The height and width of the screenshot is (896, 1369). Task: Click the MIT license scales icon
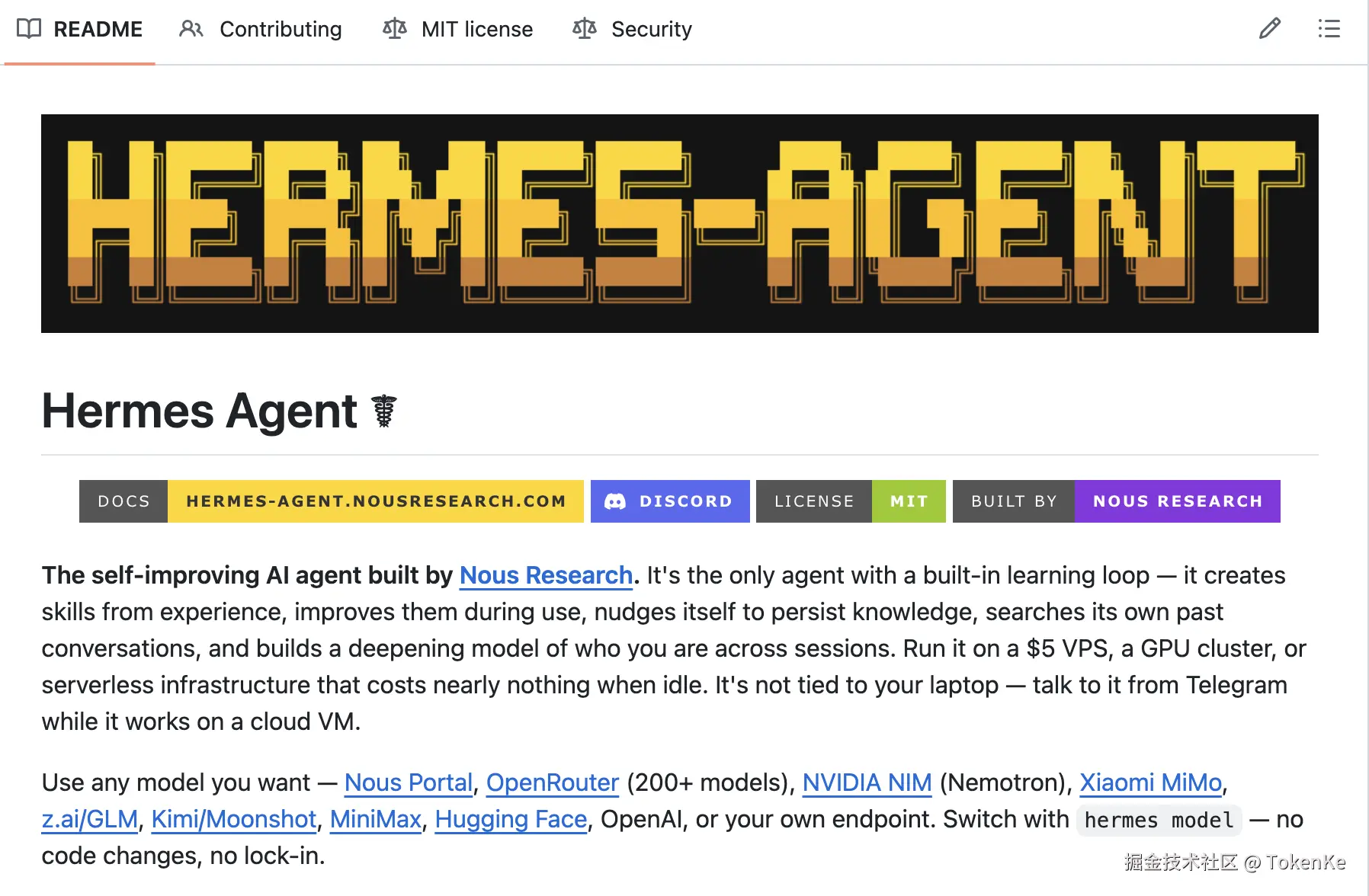point(395,29)
